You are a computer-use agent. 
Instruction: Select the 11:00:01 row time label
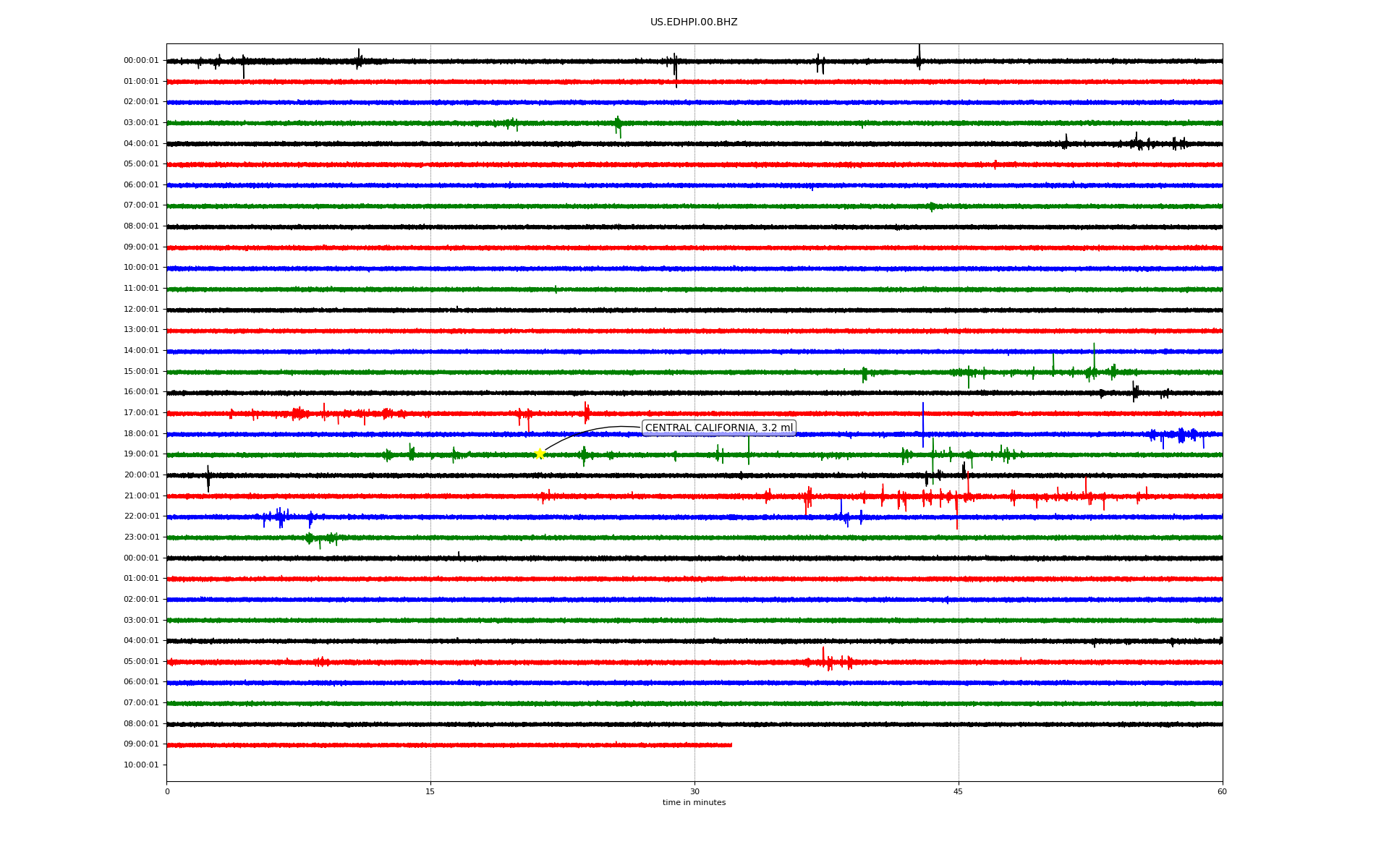(141, 289)
